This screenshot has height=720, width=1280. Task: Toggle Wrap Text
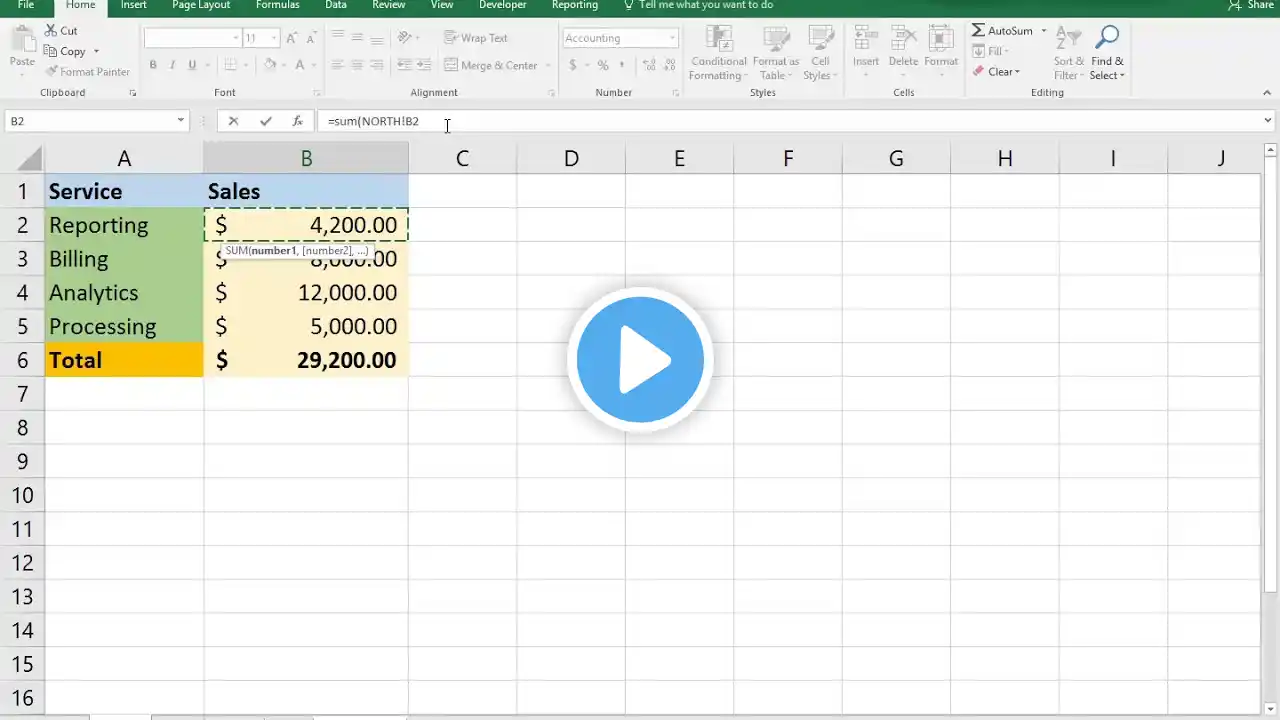476,38
